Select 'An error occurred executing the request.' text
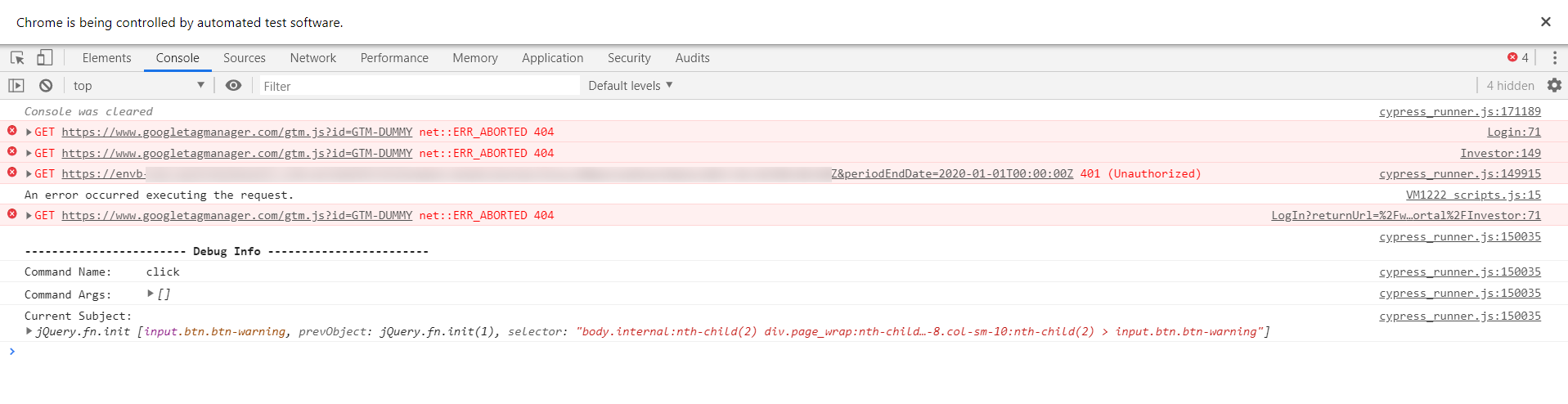1568x404 pixels. [159, 195]
